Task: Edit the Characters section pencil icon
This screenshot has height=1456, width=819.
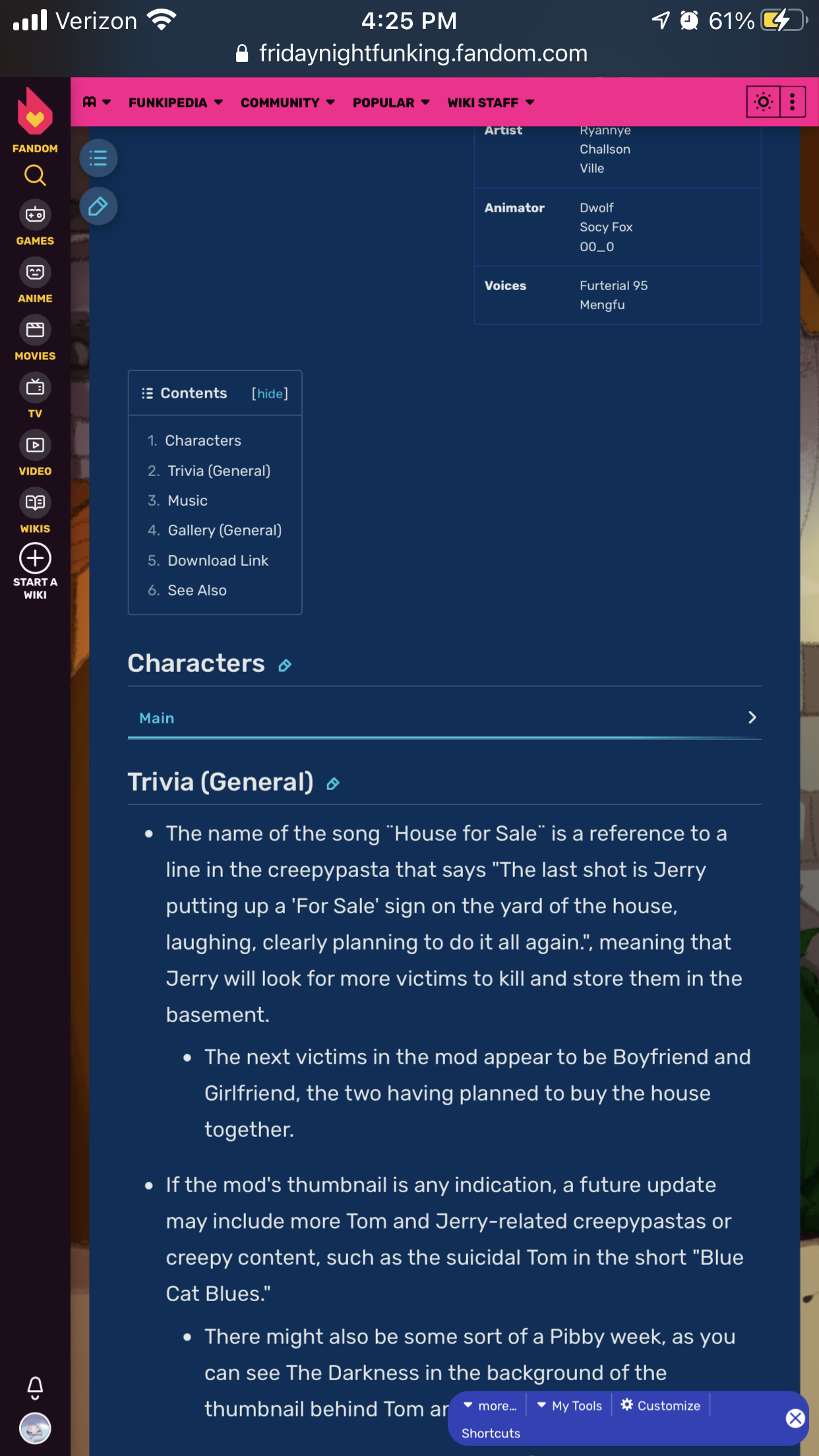Action: (285, 665)
